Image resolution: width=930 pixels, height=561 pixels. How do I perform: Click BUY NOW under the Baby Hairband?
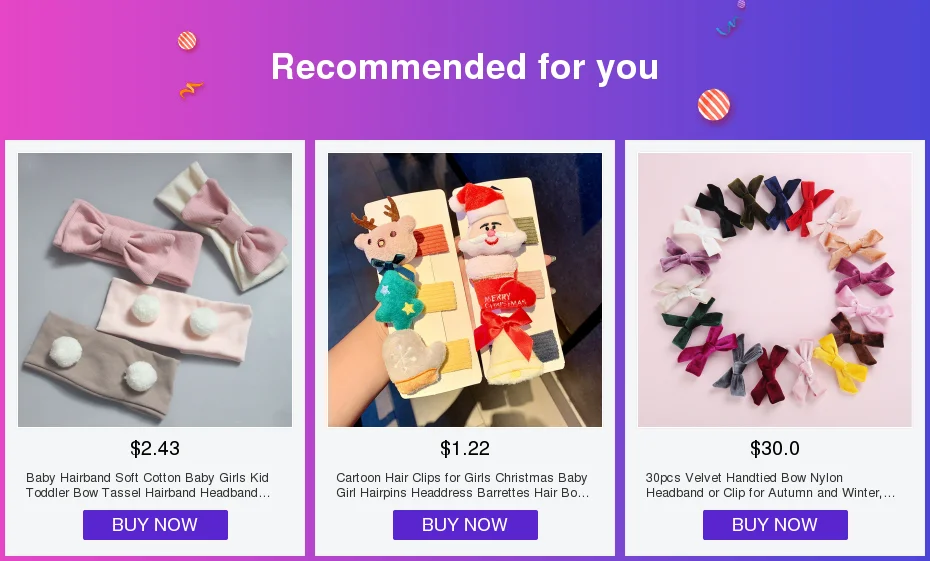155,525
